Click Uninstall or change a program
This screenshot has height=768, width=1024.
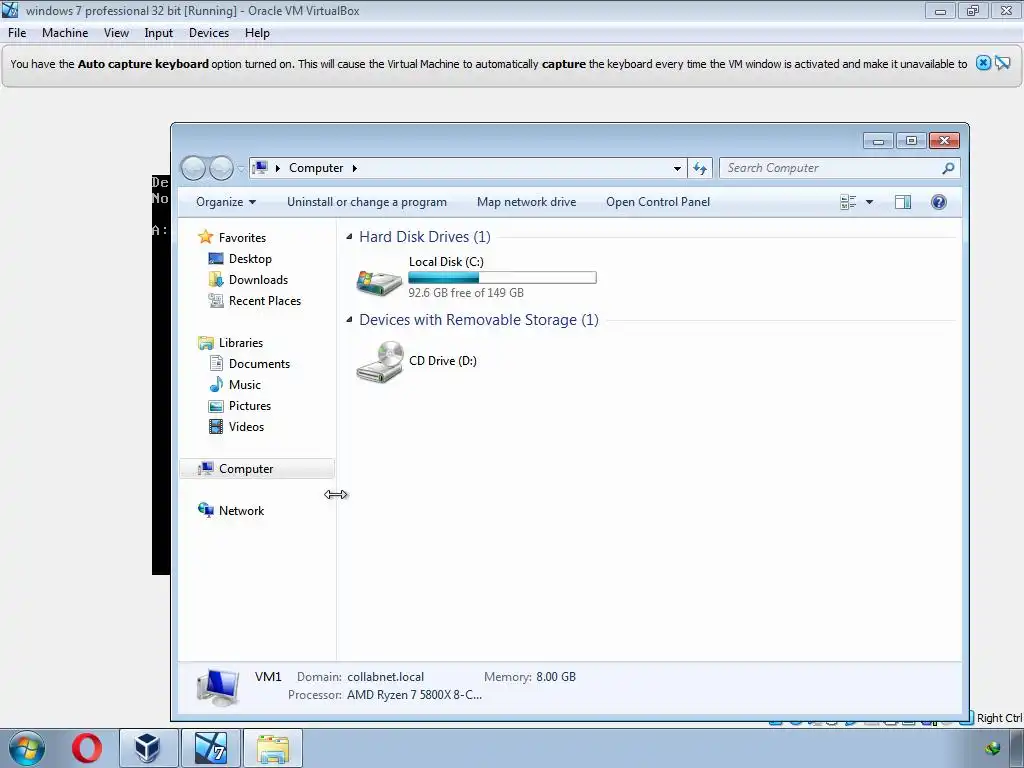point(367,202)
